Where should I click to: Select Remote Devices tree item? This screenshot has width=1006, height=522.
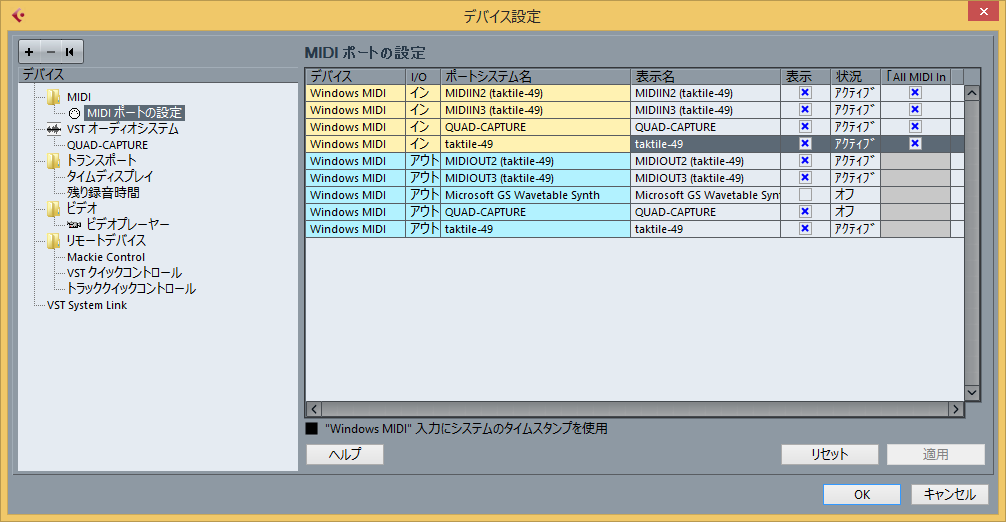[x=106, y=240]
